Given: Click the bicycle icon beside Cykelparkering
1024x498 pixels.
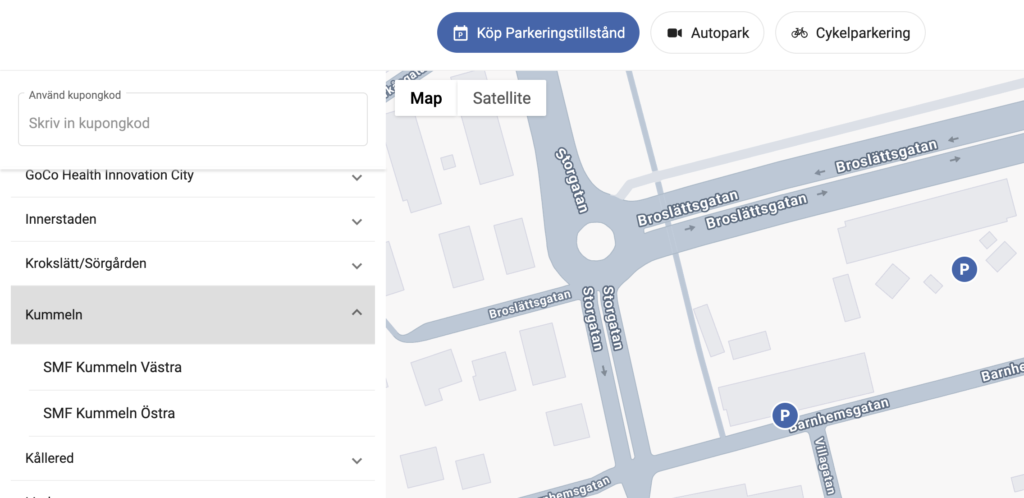Looking at the screenshot, I should click(x=799, y=33).
